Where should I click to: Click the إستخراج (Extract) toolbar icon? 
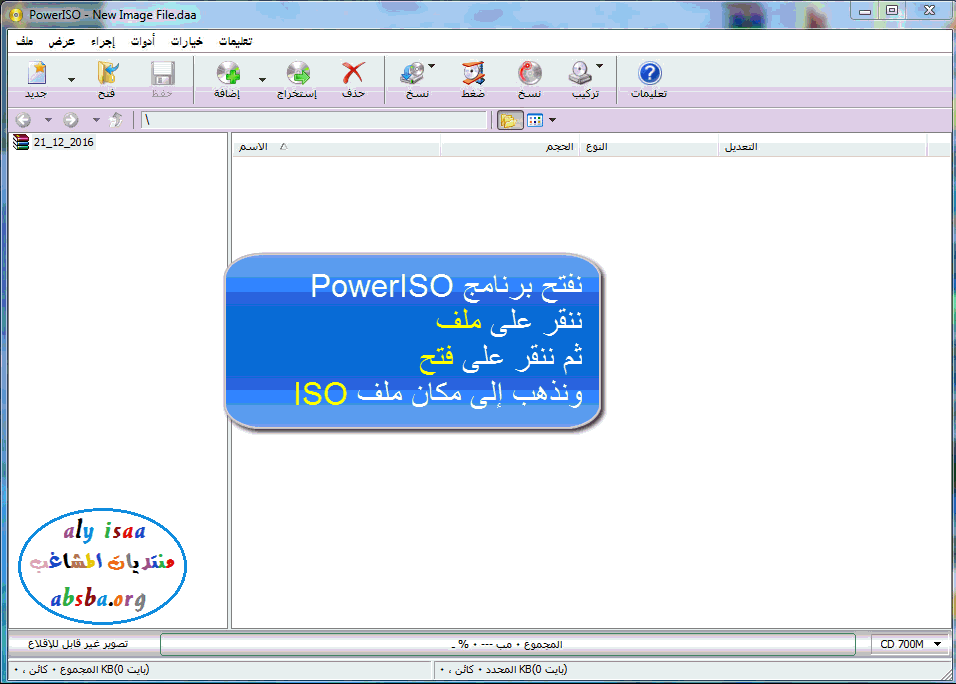(297, 76)
